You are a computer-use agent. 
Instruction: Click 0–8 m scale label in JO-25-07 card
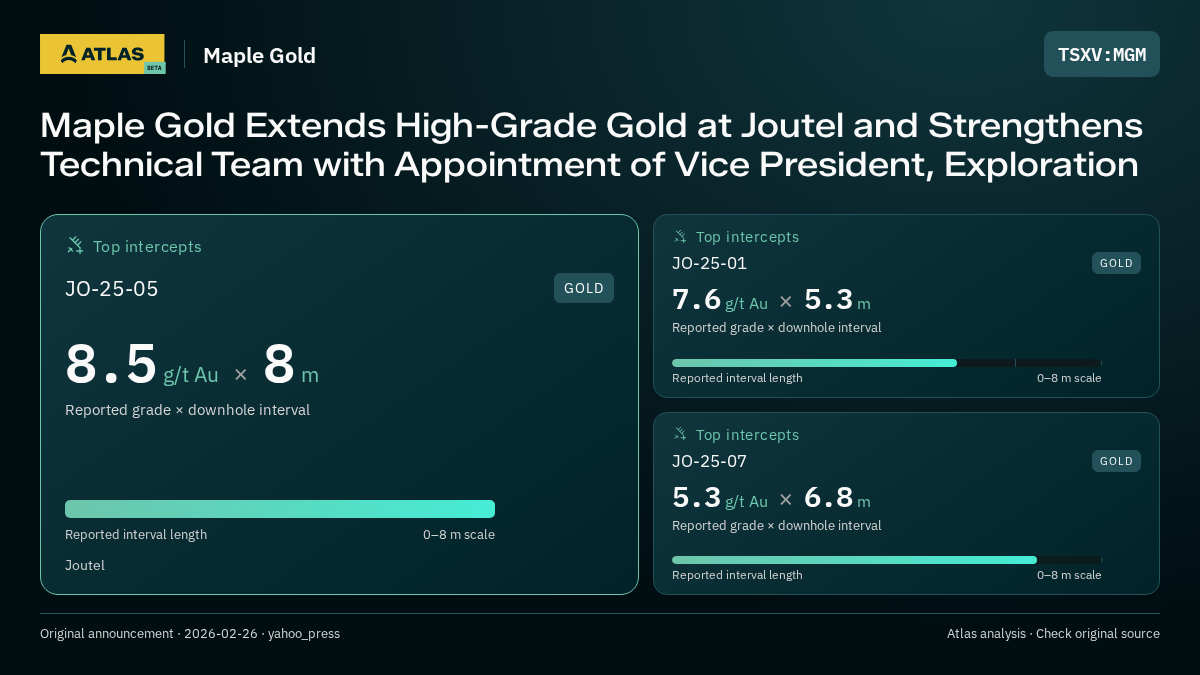point(1069,575)
